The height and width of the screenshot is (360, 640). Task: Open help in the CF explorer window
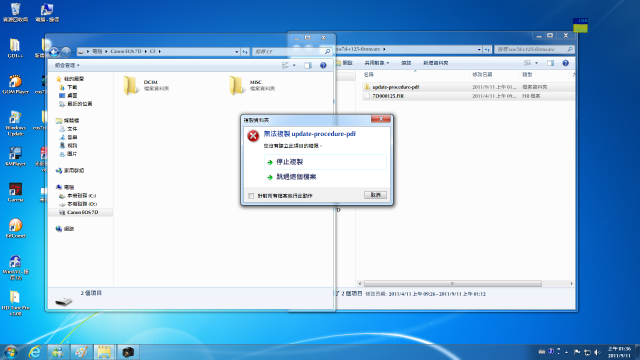pyautogui.click(x=323, y=65)
